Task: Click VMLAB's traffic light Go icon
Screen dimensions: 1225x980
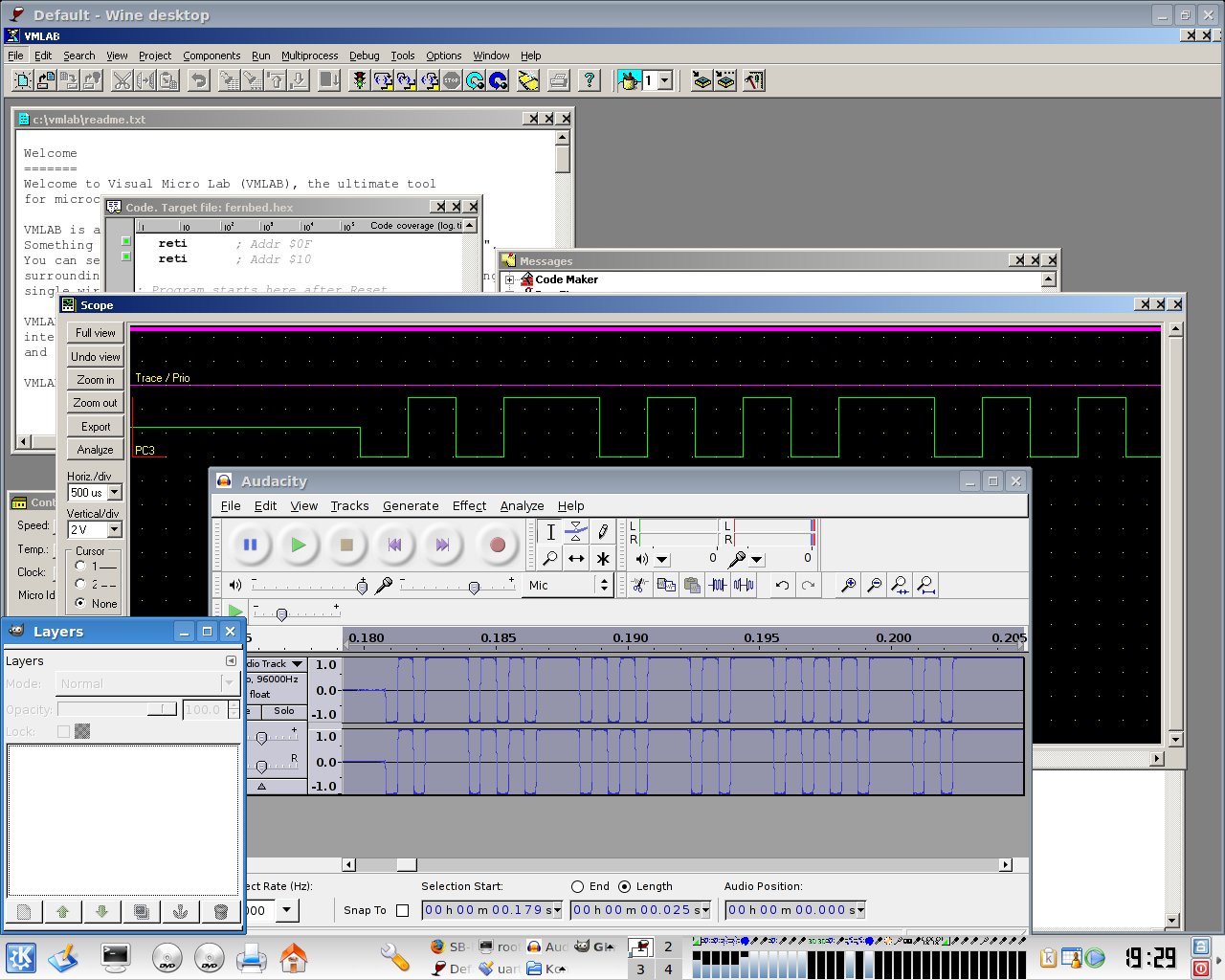Action: point(359,80)
